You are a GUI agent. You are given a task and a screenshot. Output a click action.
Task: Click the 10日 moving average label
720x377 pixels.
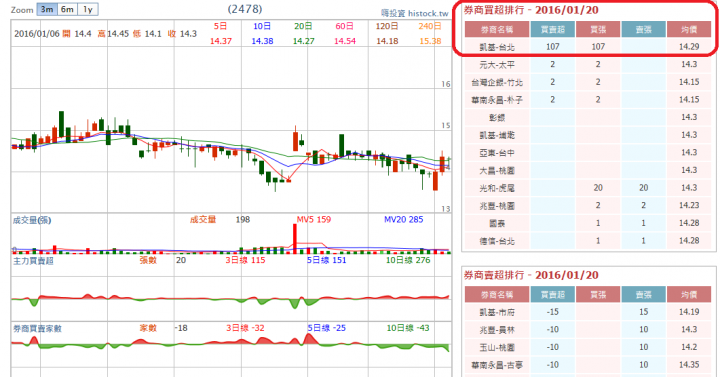[x=262, y=26]
